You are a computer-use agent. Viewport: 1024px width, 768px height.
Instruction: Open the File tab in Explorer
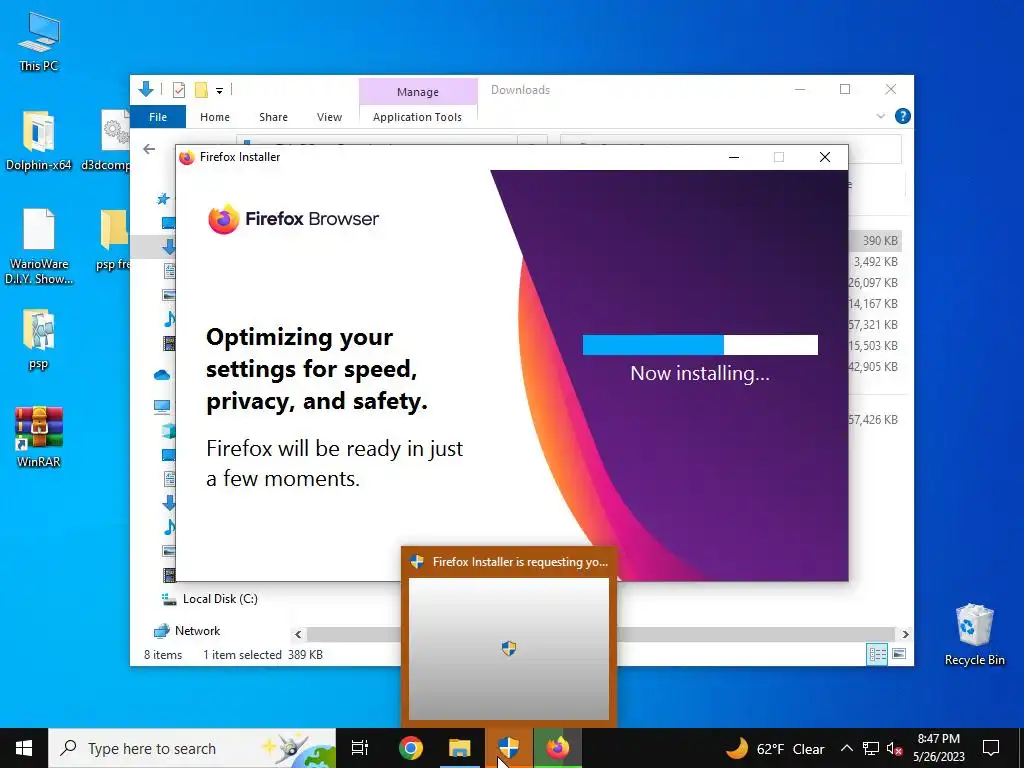[x=158, y=117]
